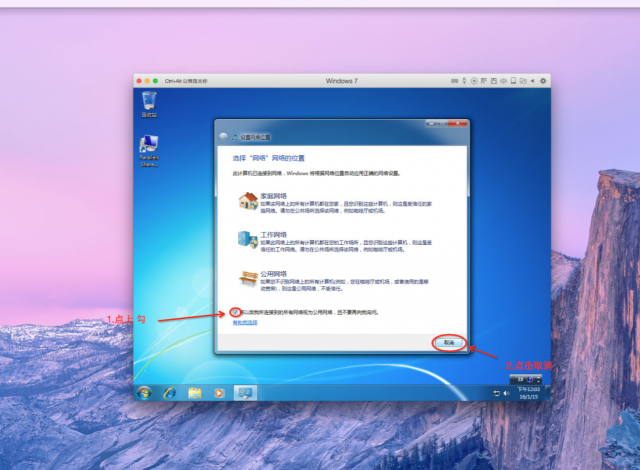Click the network adapter icon in Parallels toolbar
Image resolution: width=640 pixels, height=470 pixels.
point(484,81)
